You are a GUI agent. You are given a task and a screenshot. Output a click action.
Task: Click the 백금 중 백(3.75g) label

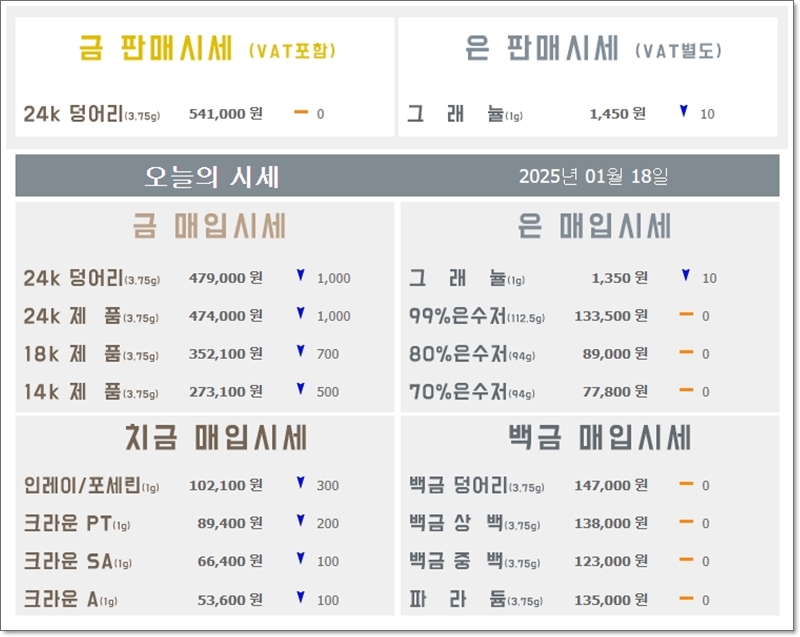tap(475, 561)
